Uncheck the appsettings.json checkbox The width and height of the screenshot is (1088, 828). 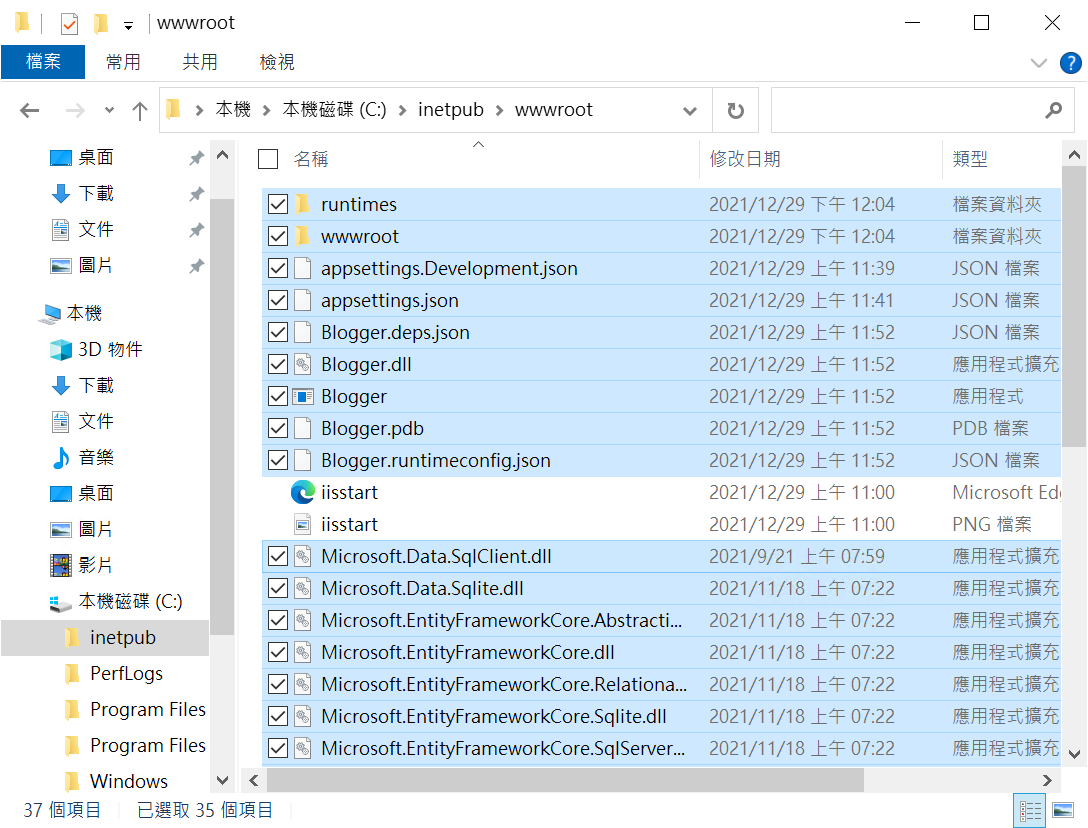tap(278, 301)
